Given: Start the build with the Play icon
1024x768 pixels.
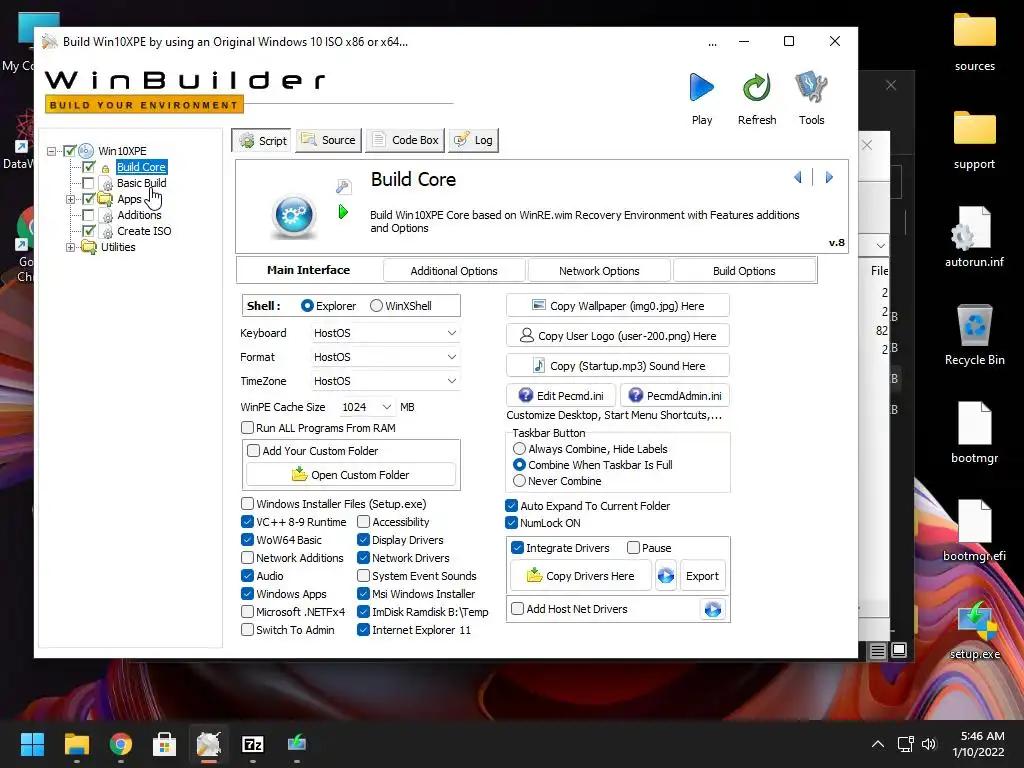Looking at the screenshot, I should 701,88.
